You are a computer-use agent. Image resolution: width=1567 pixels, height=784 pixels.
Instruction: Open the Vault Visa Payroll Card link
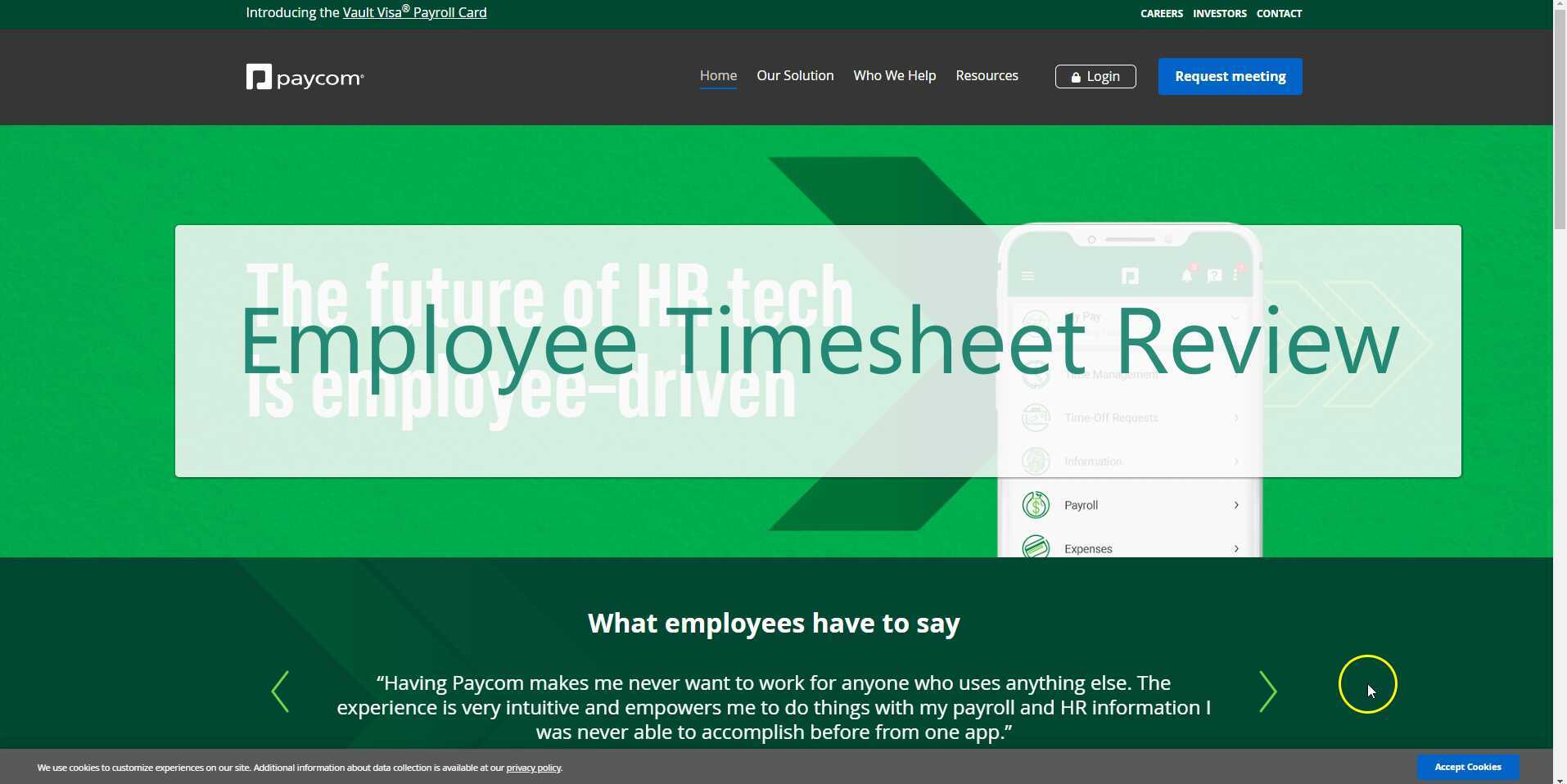click(414, 12)
